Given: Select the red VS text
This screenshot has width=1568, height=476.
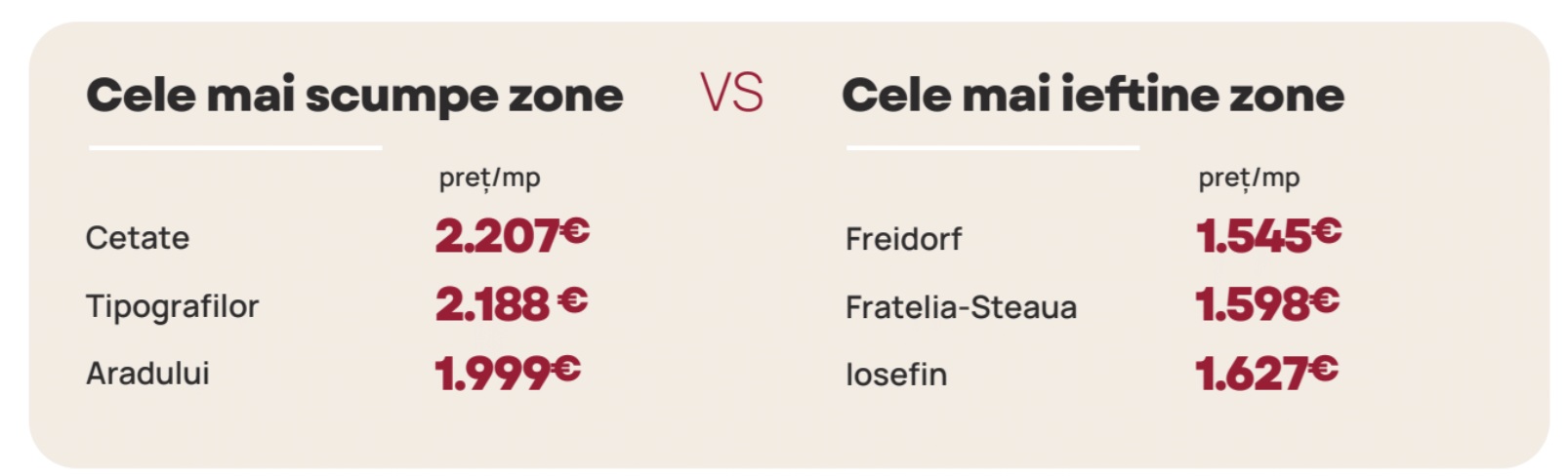Looking at the screenshot, I should tap(731, 94).
